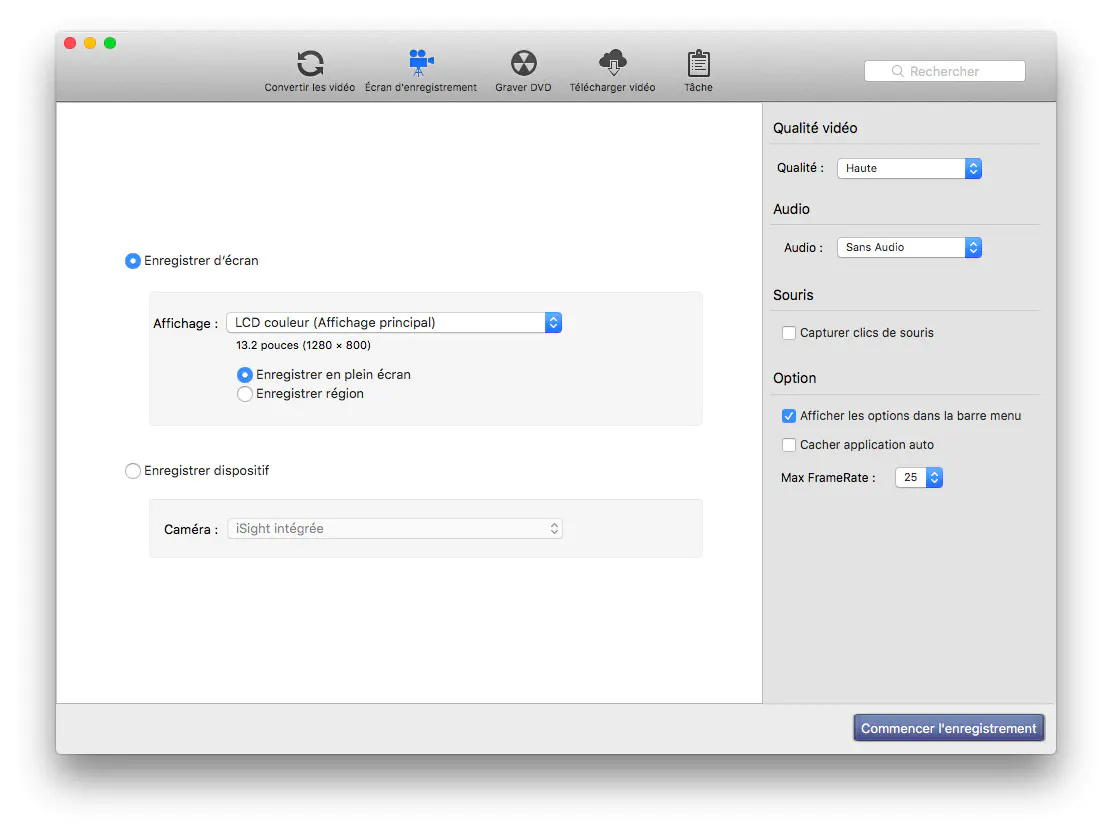Open the Graver DVD tool

pos(523,71)
